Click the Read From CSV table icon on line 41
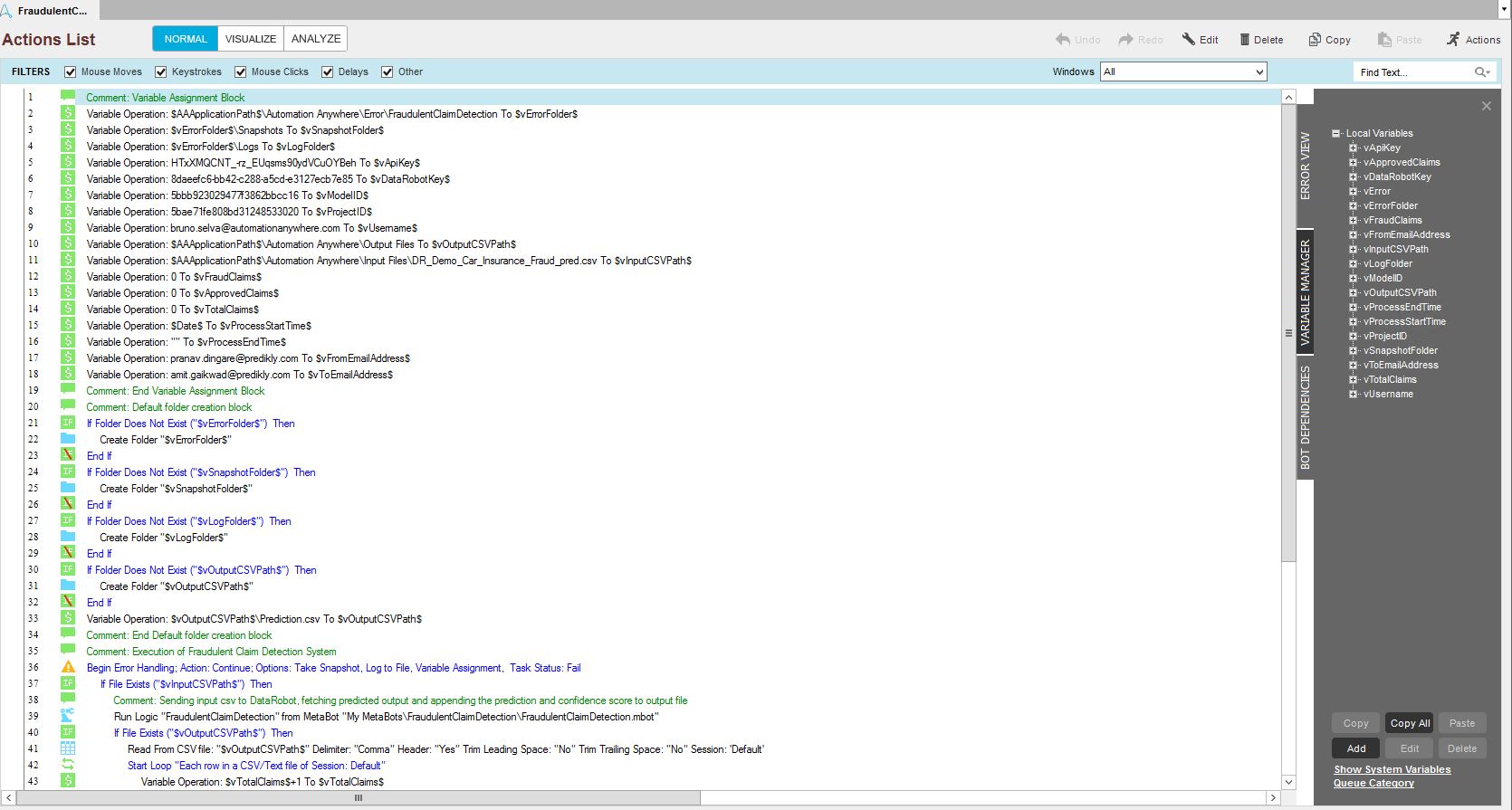Screen dimensions: 1512x810 [68, 749]
